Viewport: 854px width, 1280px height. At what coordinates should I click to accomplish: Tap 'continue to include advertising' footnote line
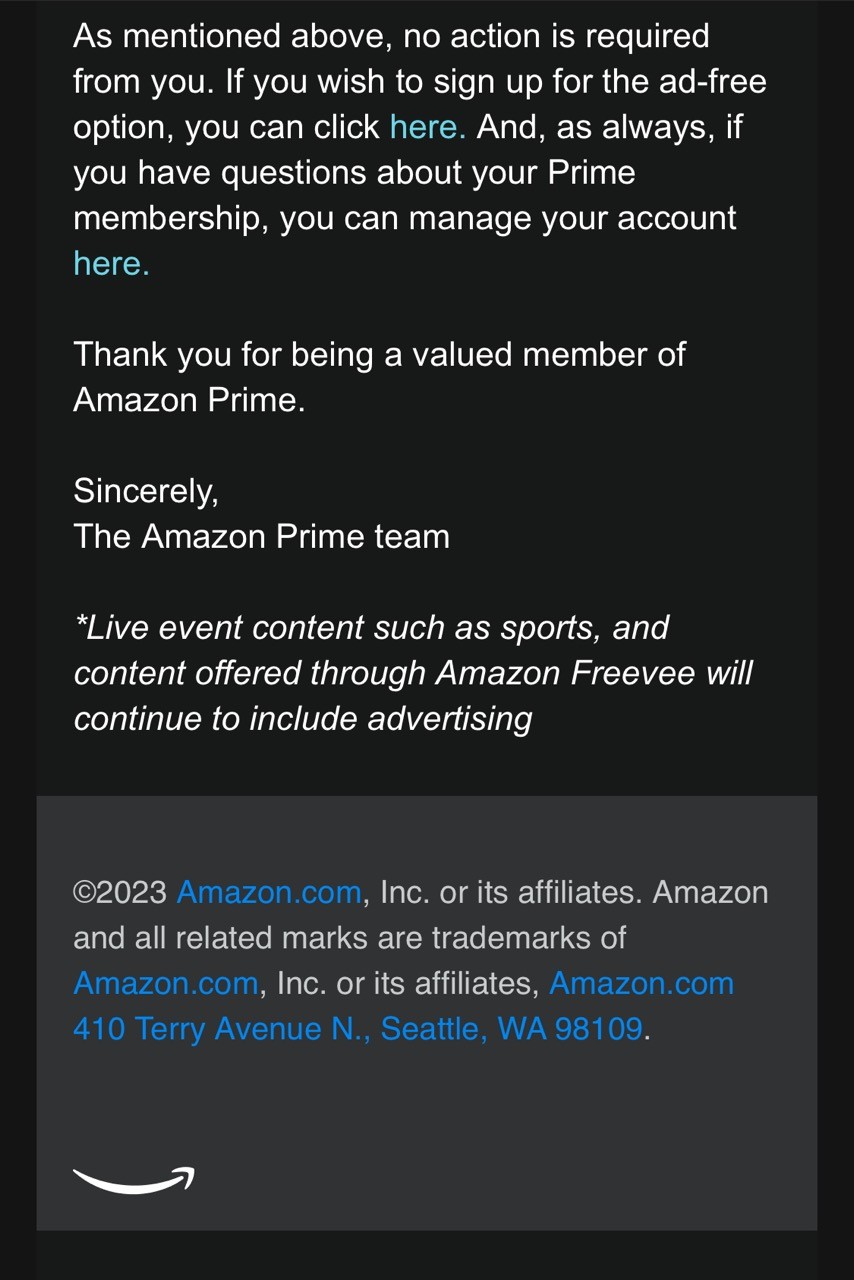coord(302,719)
